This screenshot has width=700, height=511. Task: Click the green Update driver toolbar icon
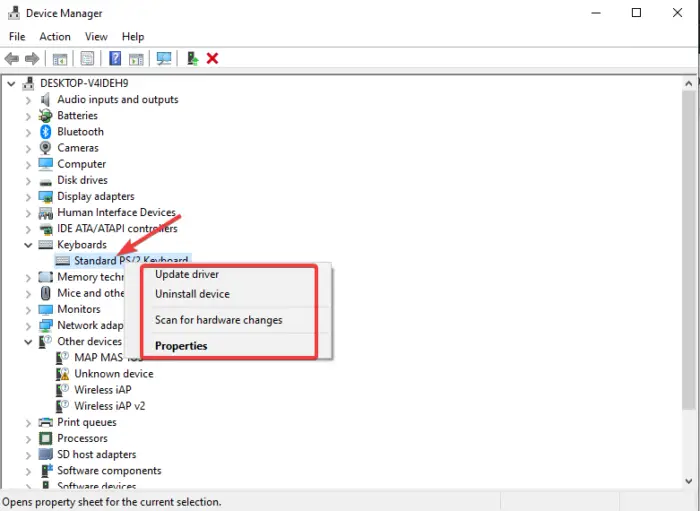coord(192,58)
